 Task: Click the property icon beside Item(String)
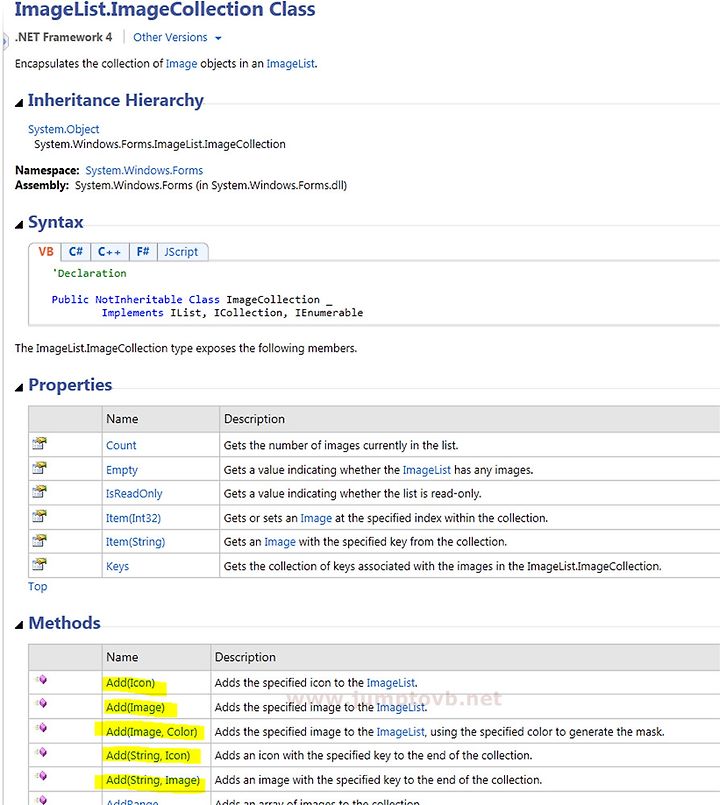click(x=40, y=540)
